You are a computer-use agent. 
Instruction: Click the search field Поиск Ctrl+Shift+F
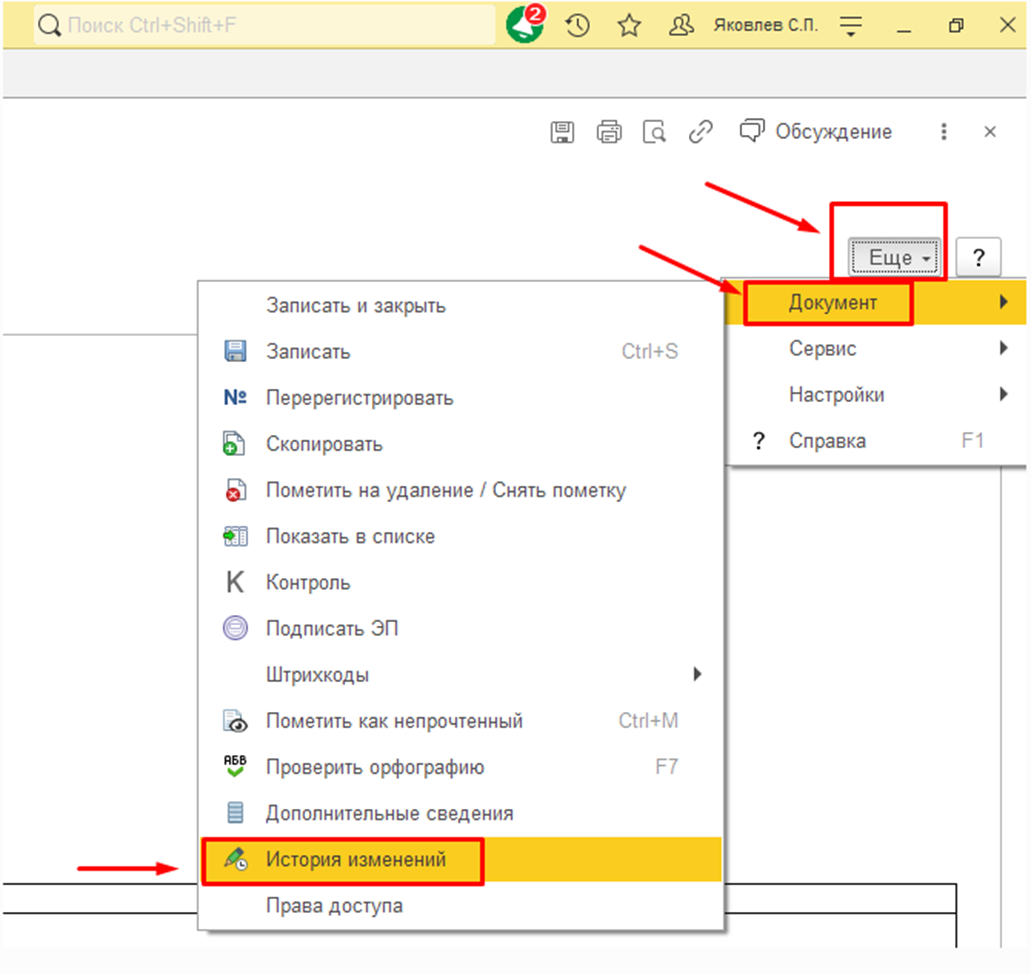click(x=264, y=25)
